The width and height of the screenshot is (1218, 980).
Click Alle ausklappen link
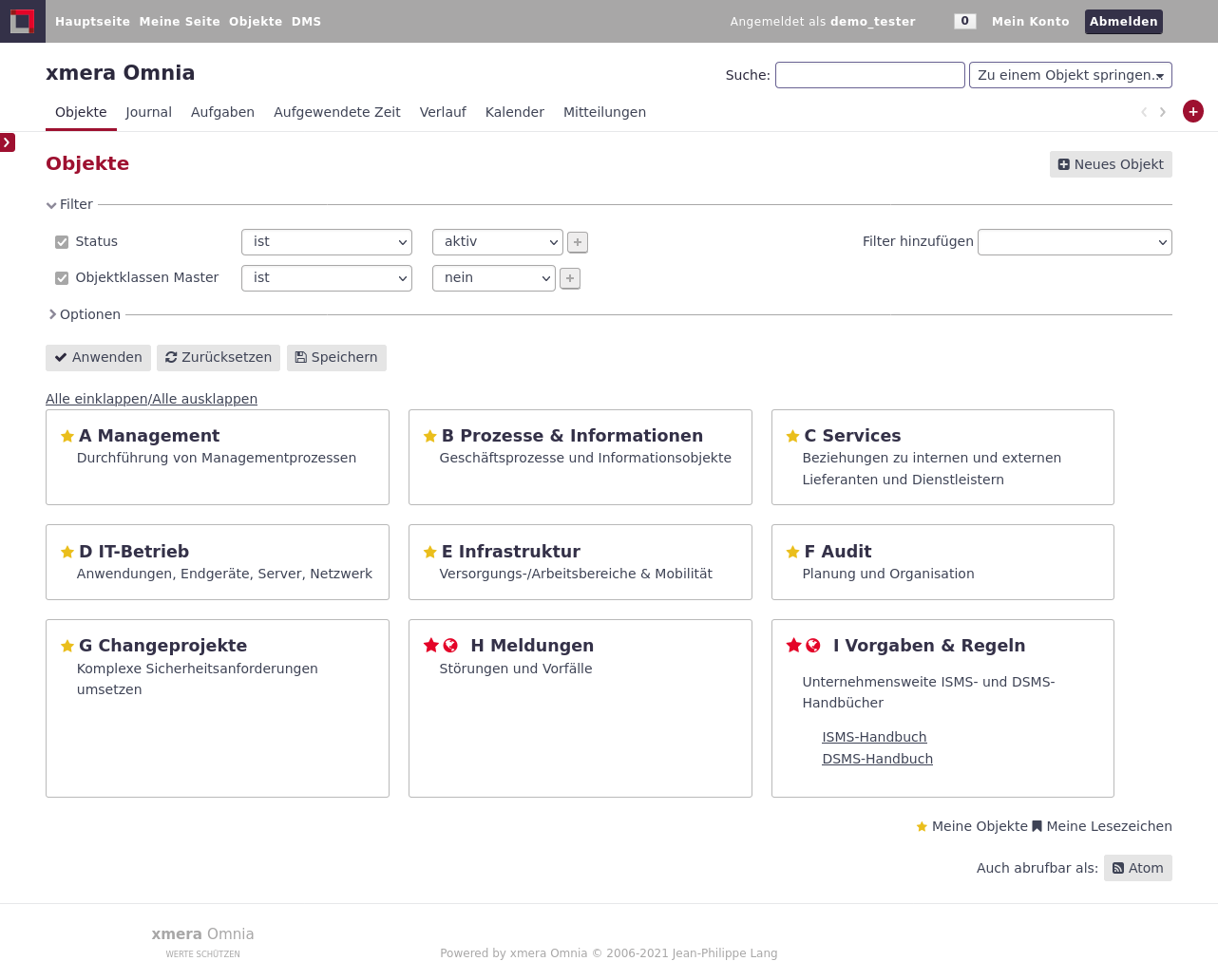click(205, 399)
